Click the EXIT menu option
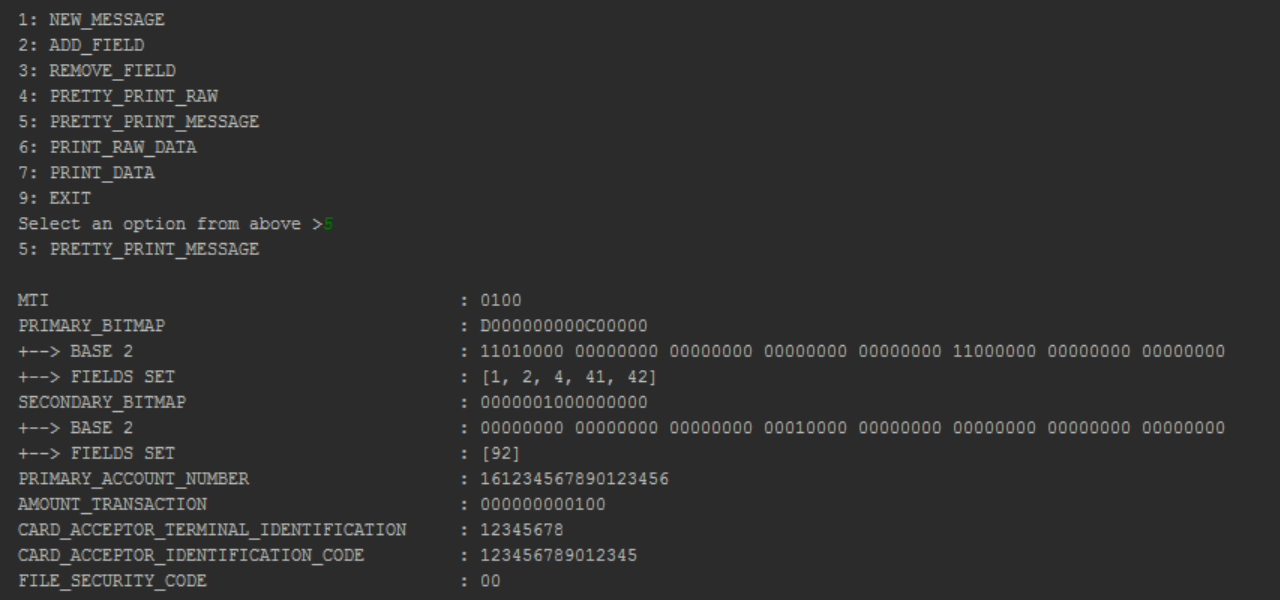Viewport: 1280px width, 600px height. coord(55,198)
